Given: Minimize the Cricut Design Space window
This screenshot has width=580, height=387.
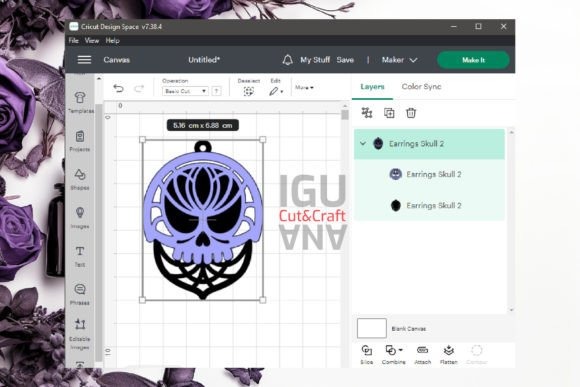Looking at the screenshot, I should coord(454,26).
